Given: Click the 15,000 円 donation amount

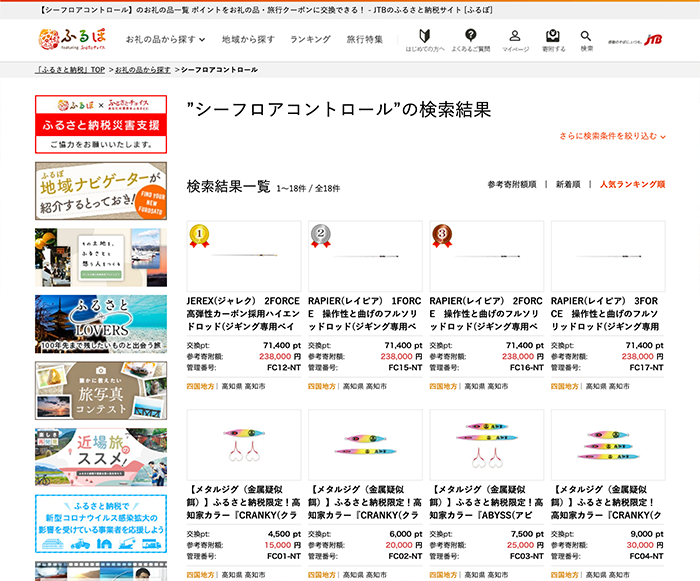Looking at the screenshot, I should [283, 545].
